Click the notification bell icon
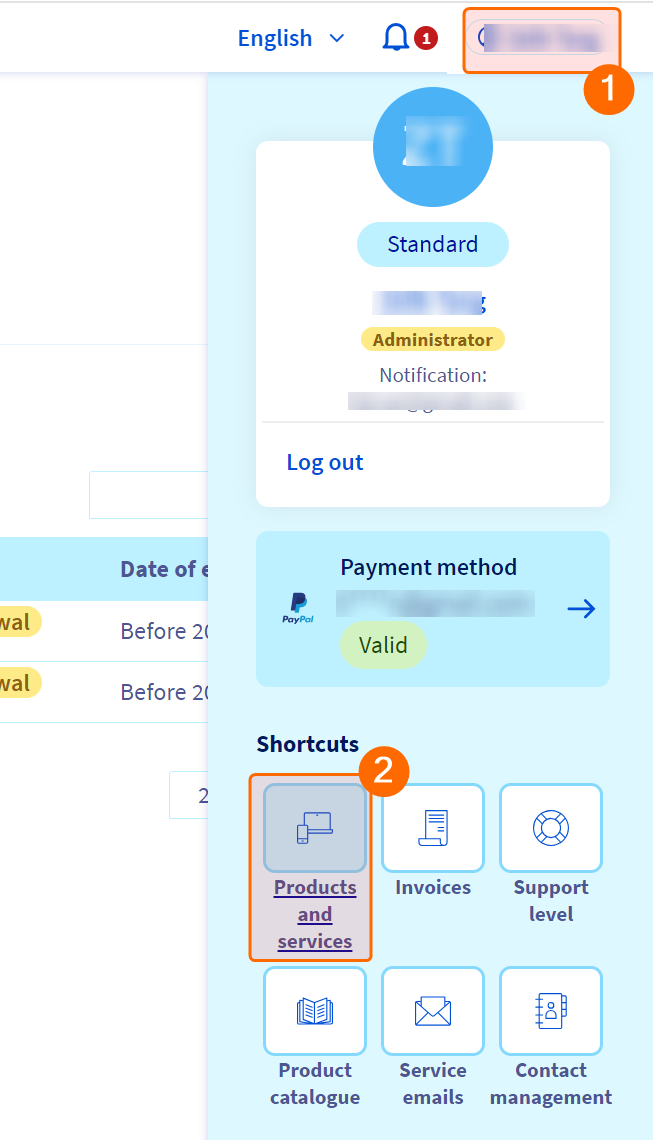Viewport: 653px width, 1140px height. (396, 38)
